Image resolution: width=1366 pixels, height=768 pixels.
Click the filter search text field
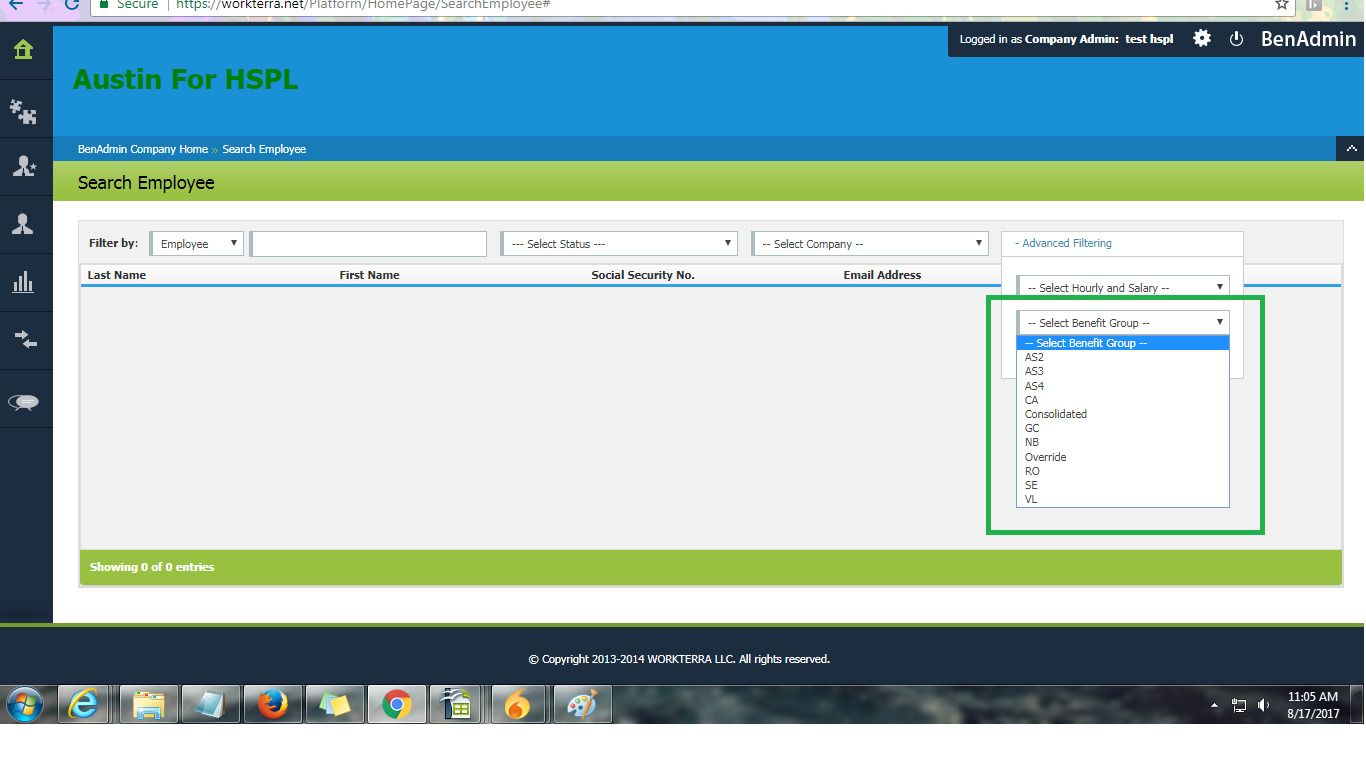pyautogui.click(x=369, y=244)
